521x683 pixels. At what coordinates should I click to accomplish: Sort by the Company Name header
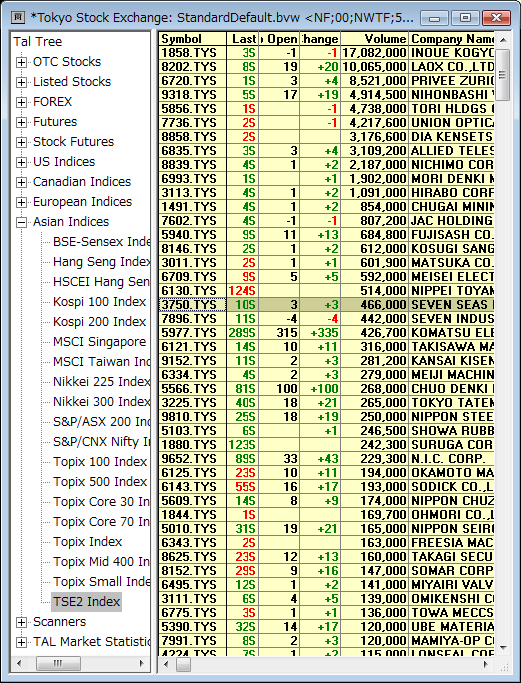pos(452,39)
